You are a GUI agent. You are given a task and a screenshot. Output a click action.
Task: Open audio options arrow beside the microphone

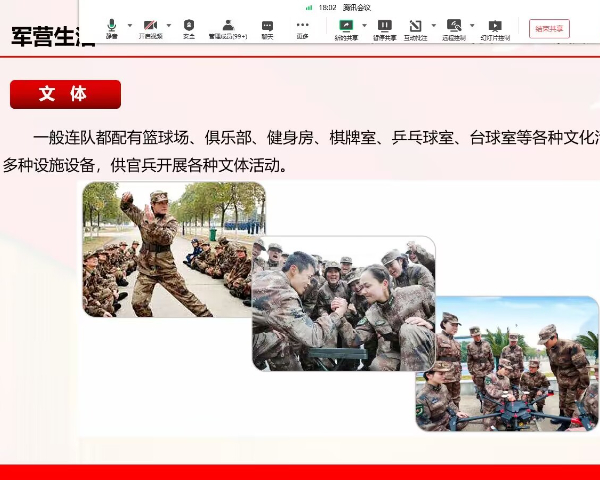(130, 26)
